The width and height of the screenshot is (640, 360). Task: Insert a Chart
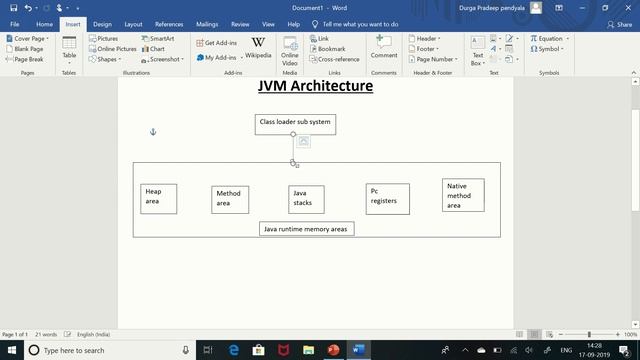[153, 49]
